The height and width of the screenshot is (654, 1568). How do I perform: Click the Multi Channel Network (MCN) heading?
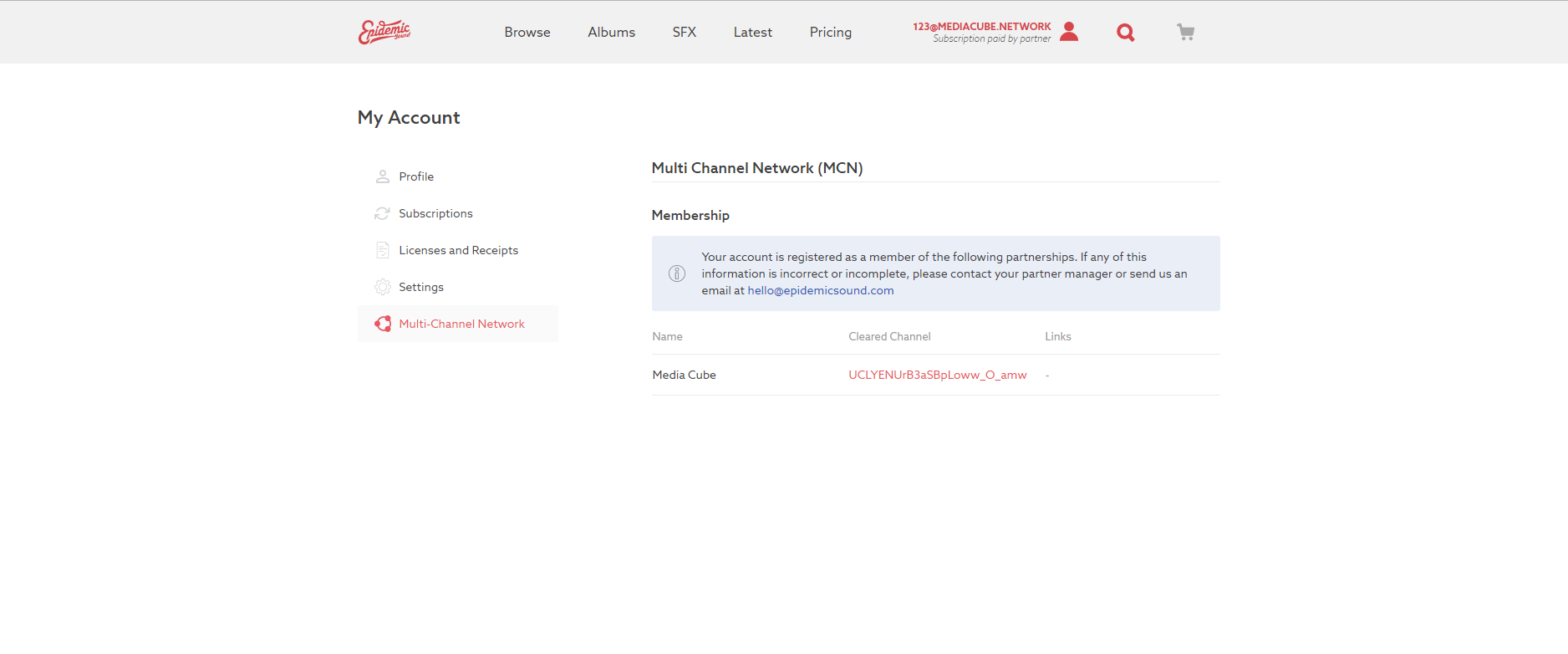click(x=757, y=168)
